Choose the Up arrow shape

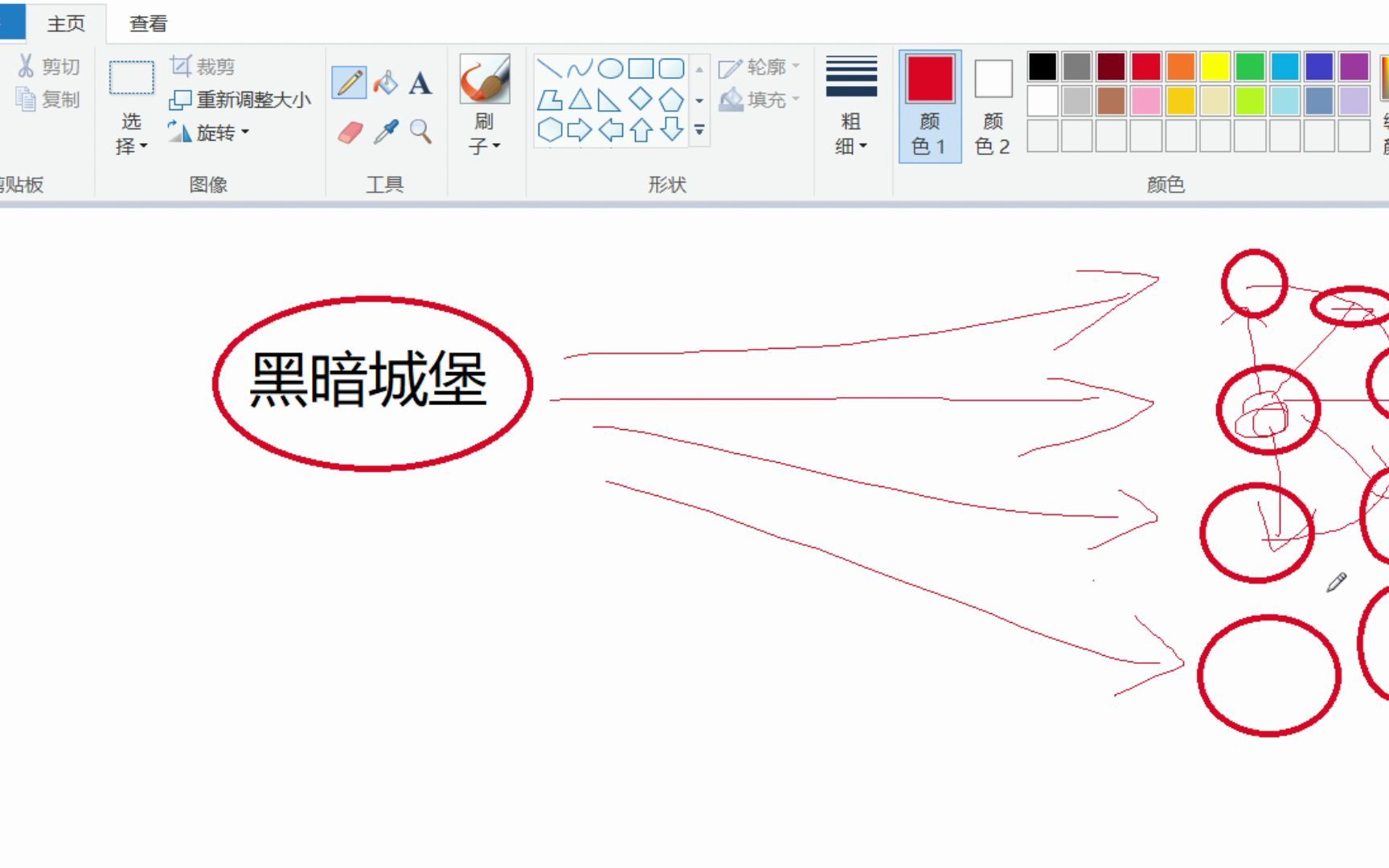[641, 129]
